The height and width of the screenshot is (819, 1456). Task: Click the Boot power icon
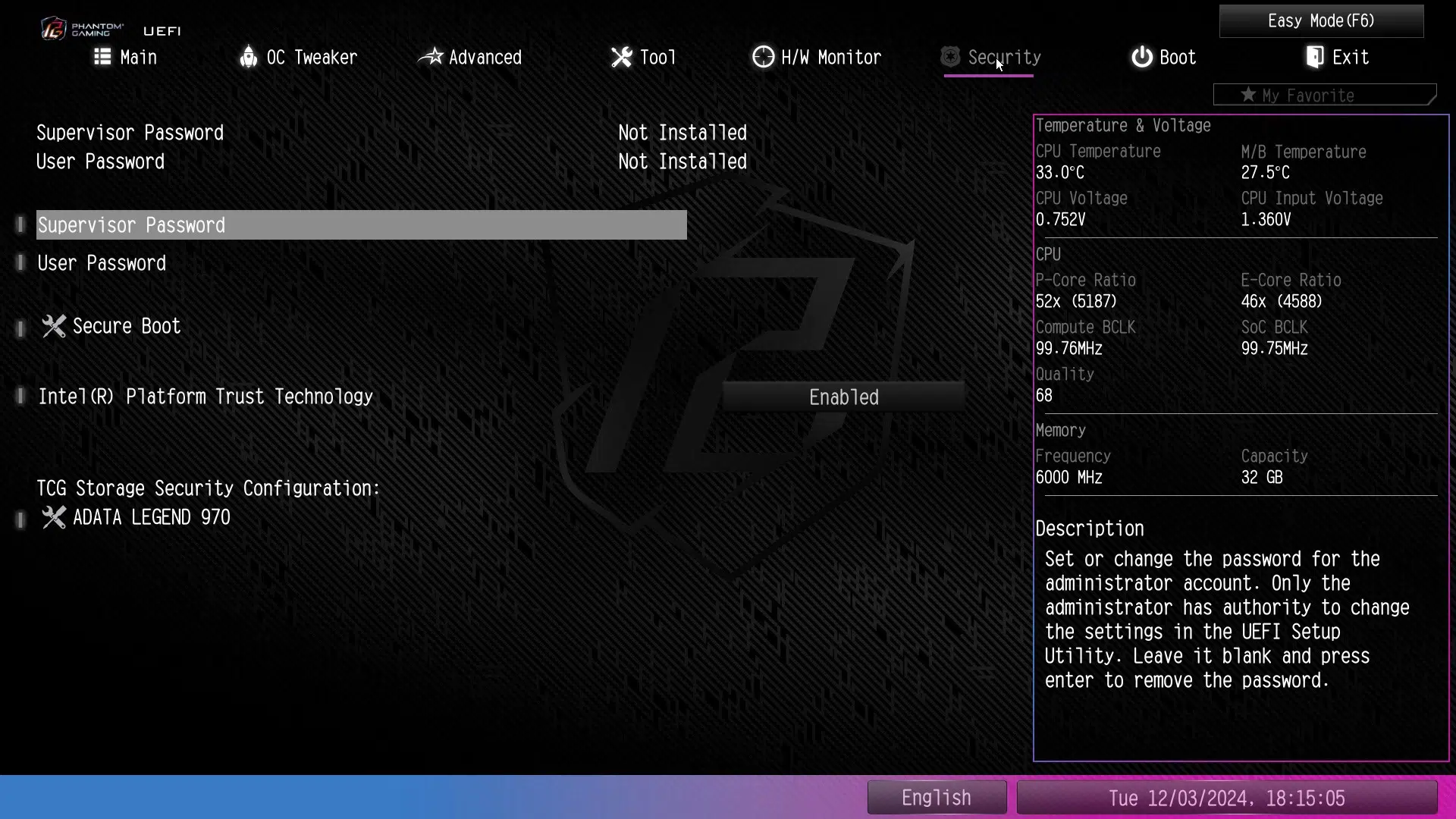pos(1142,57)
